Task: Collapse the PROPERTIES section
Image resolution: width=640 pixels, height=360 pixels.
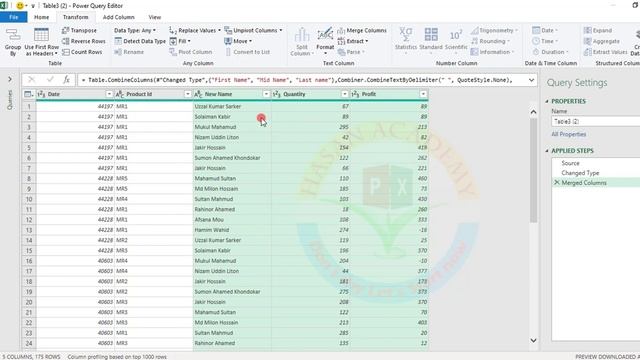Action: point(547,101)
